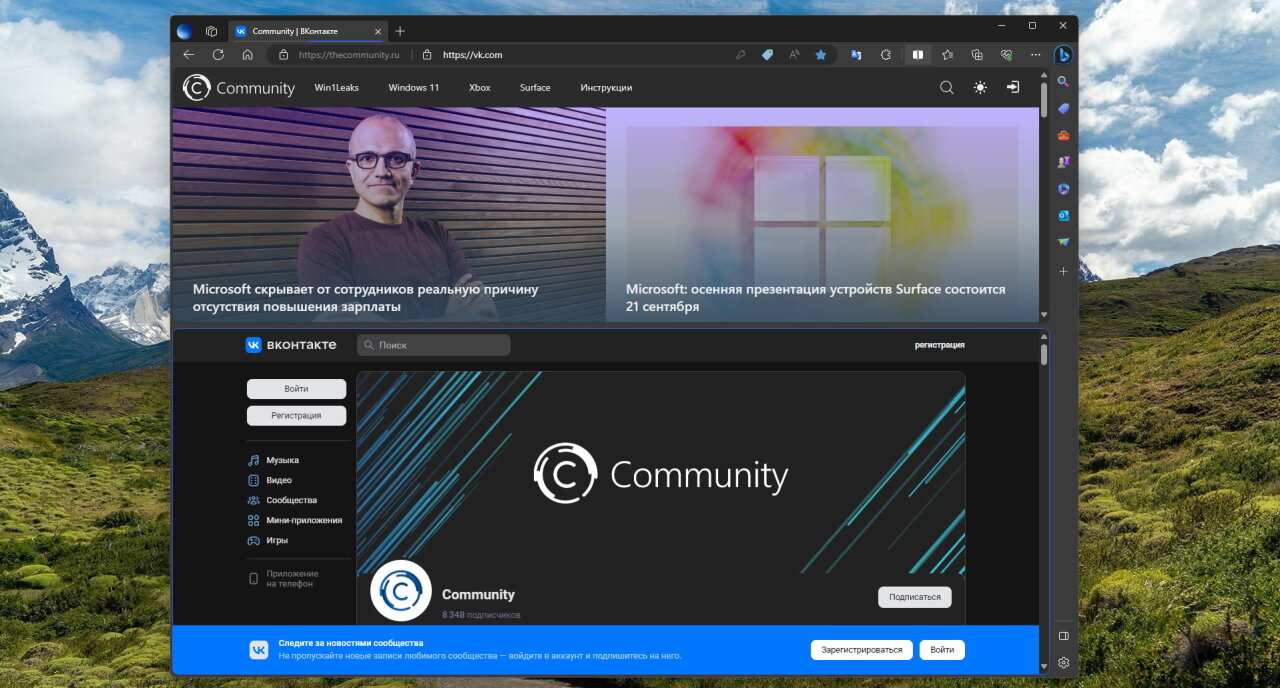The width and height of the screenshot is (1280, 688).
Task: Open Сообщества in VK sidebar
Action: [282, 500]
